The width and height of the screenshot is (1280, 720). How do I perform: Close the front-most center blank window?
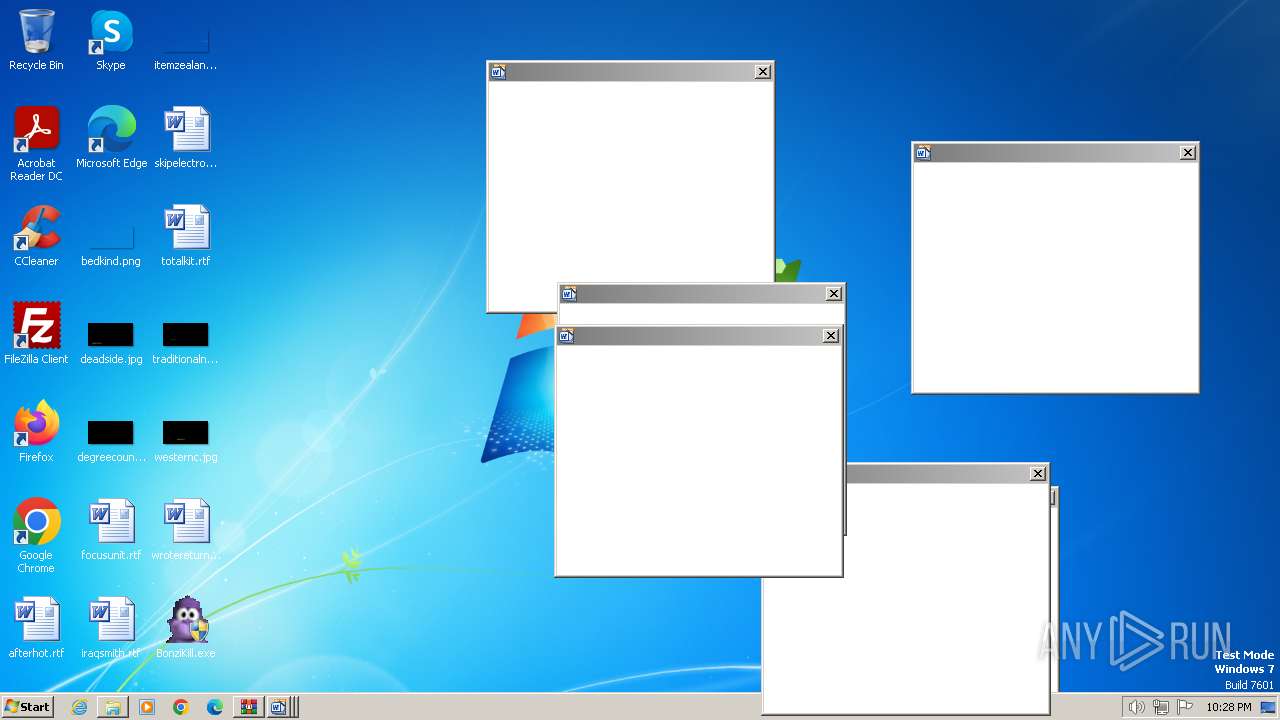(831, 335)
